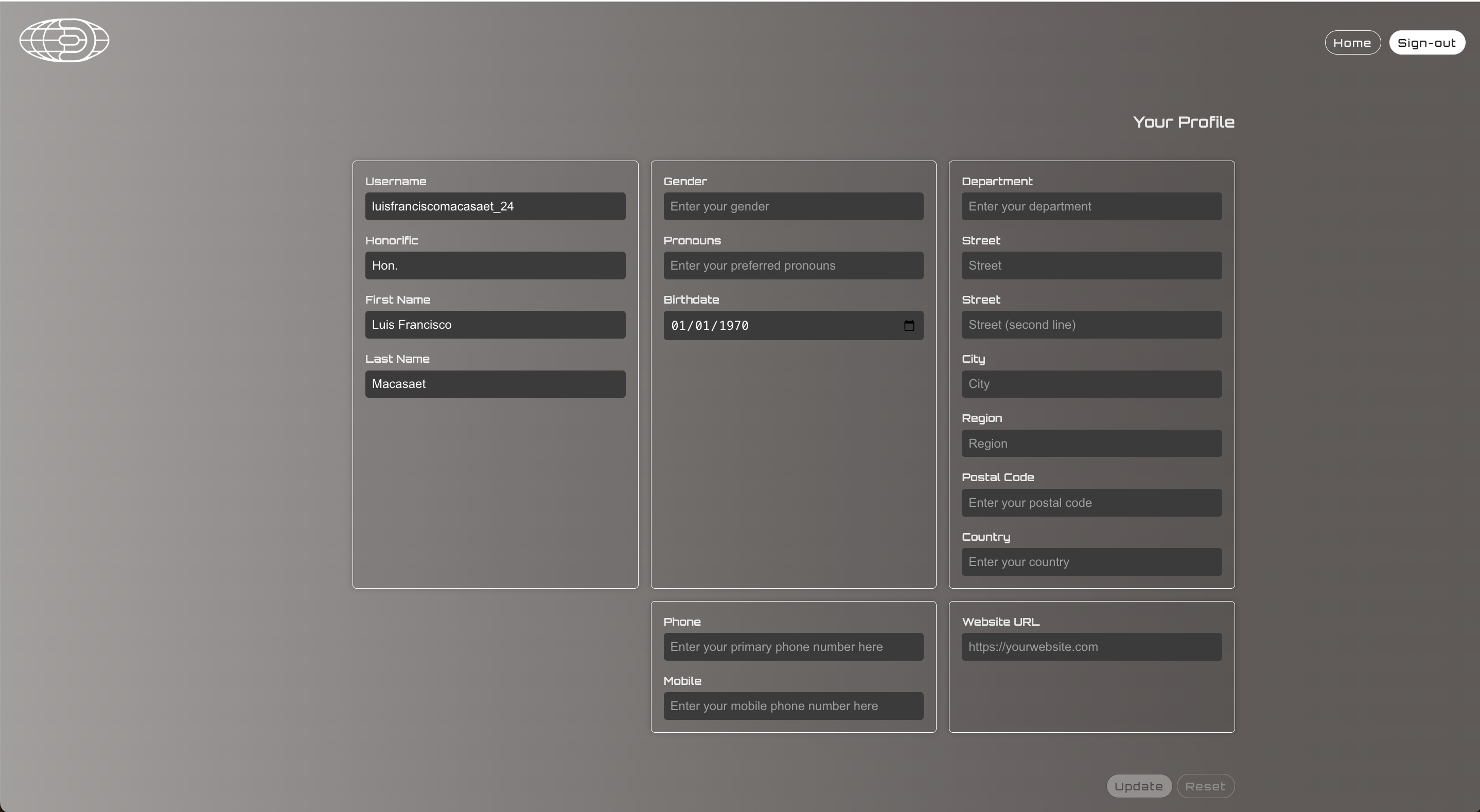The height and width of the screenshot is (812, 1480).
Task: Click the Update button
Action: [x=1138, y=786]
